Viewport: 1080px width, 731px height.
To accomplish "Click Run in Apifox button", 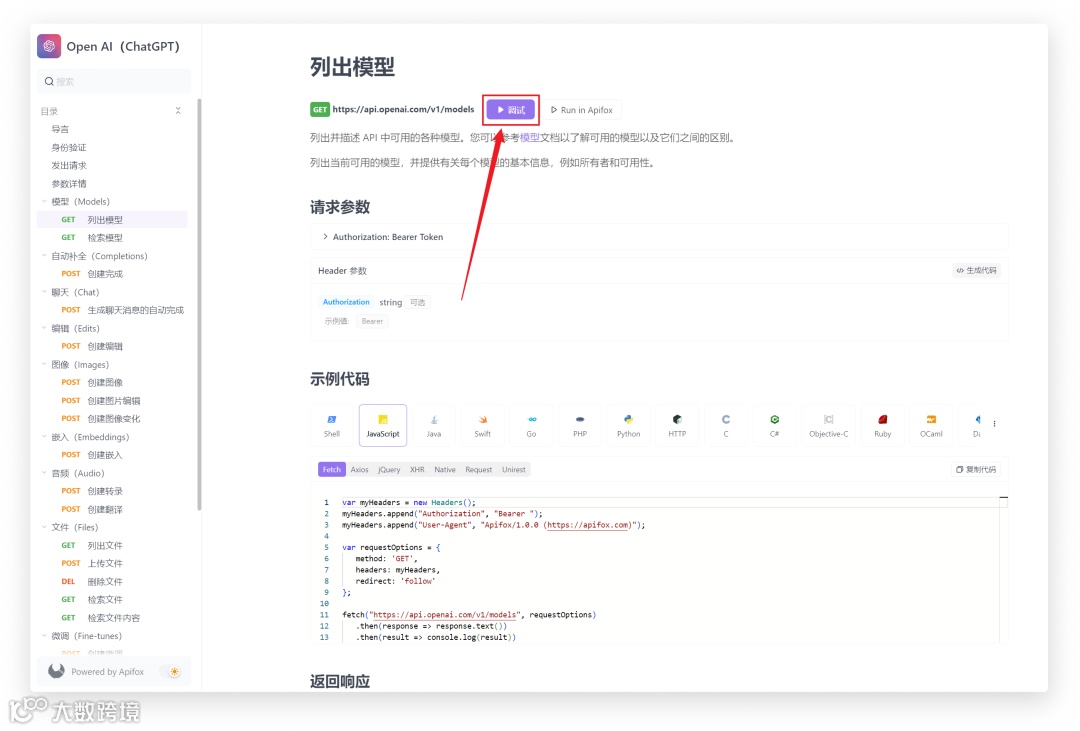I will click(582, 110).
